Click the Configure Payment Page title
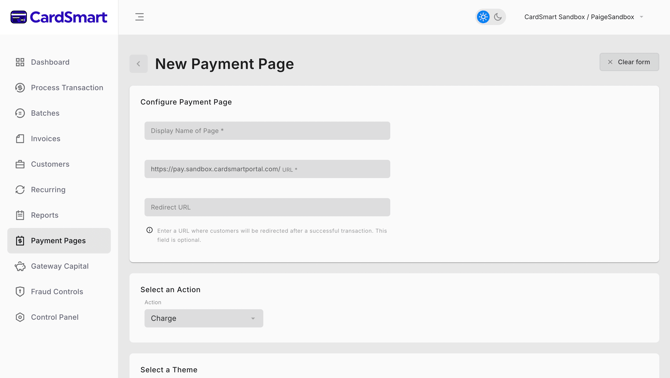 coord(186,102)
